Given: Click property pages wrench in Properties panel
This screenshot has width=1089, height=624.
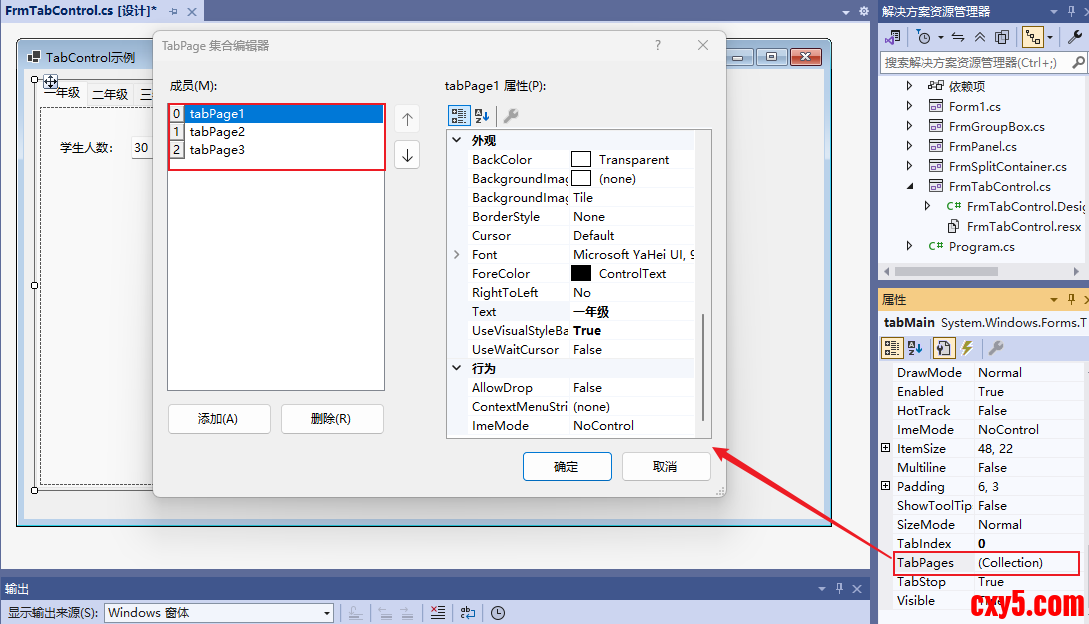Looking at the screenshot, I should click(x=995, y=347).
